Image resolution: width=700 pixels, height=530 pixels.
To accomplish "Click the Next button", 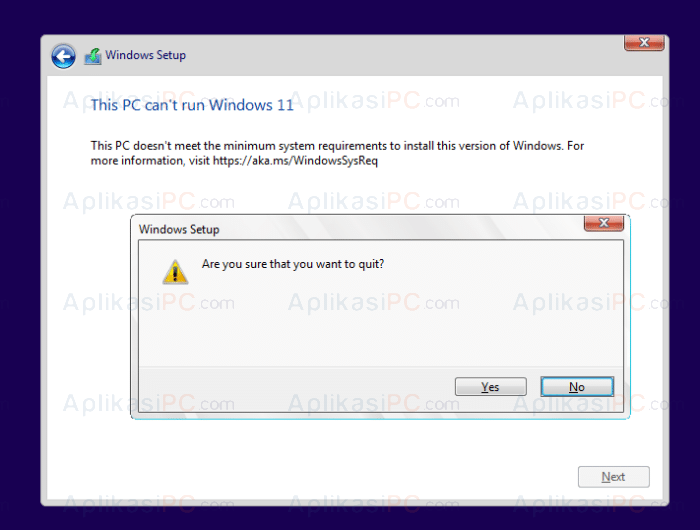I will [613, 477].
